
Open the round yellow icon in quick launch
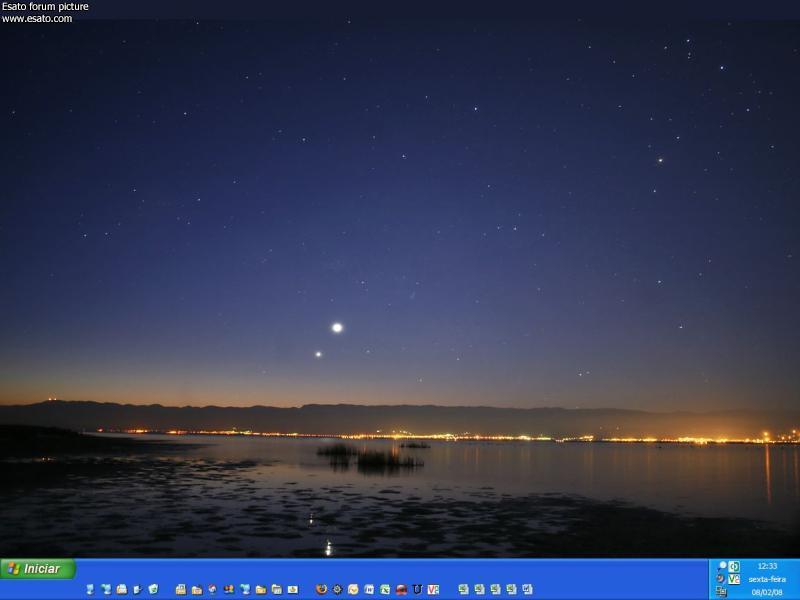tap(353, 589)
